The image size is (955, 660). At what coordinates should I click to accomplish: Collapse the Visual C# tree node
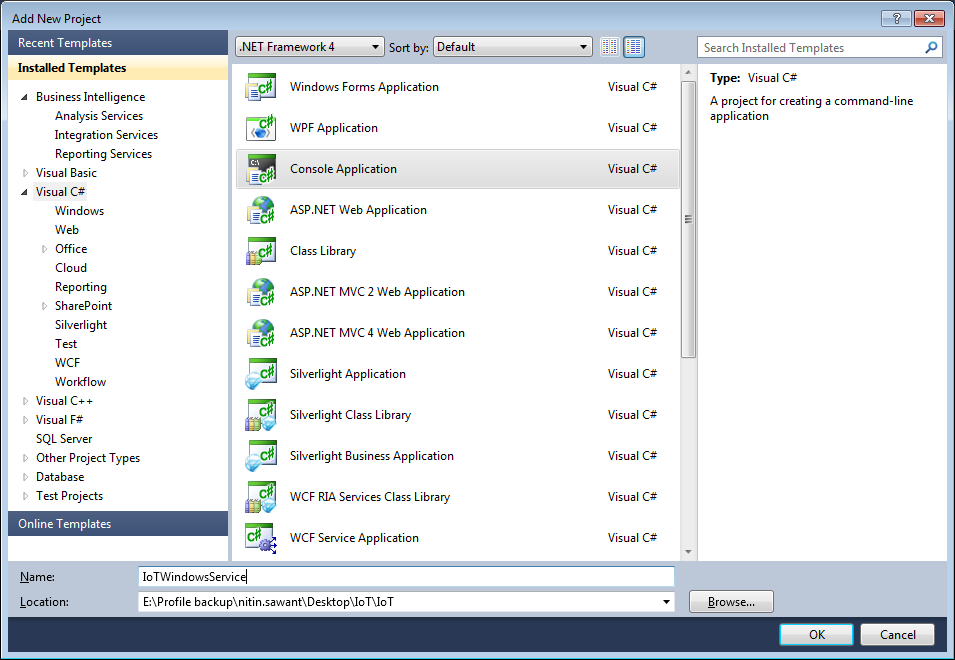pos(24,192)
